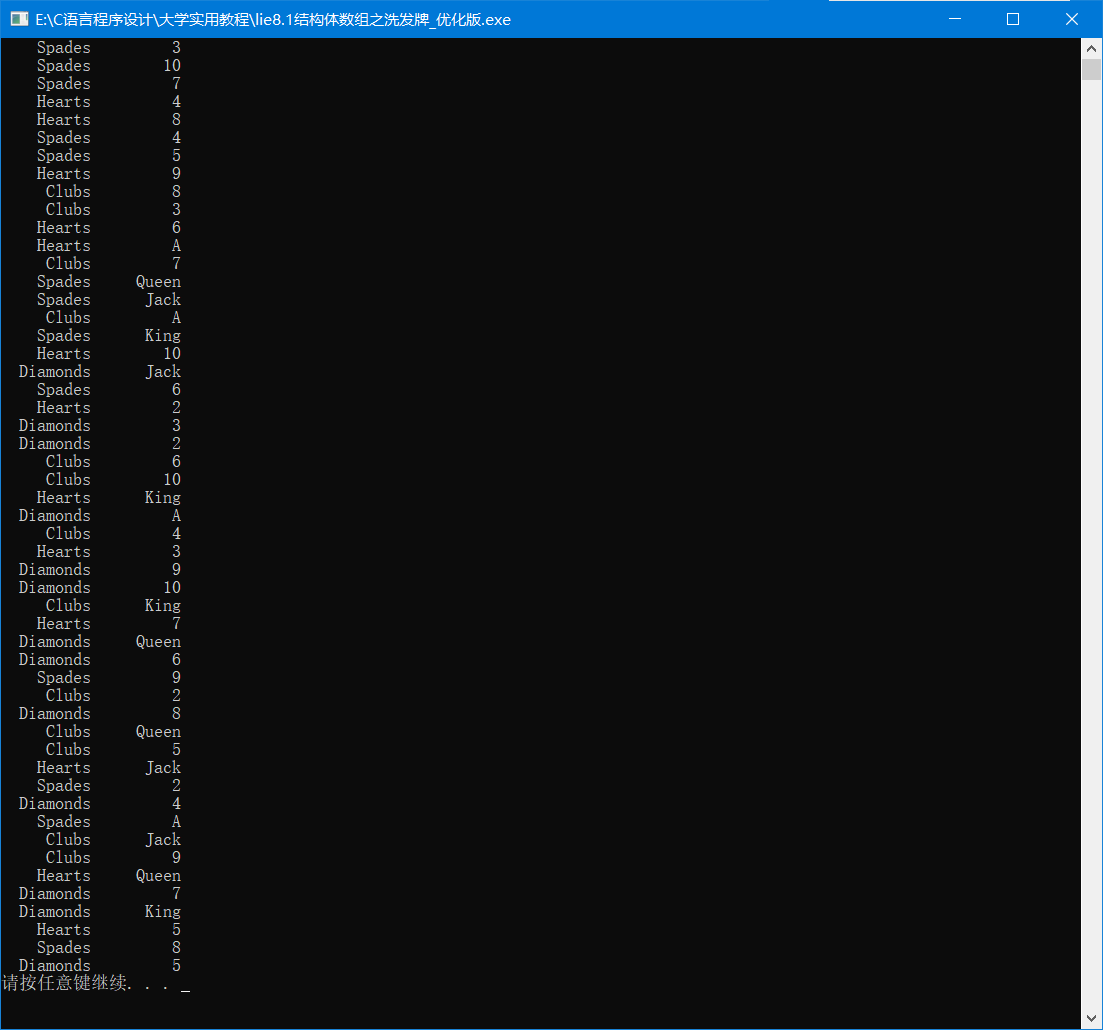Click the 'Spades 5' output line
Screen dimensions: 1103x1030
108,155
